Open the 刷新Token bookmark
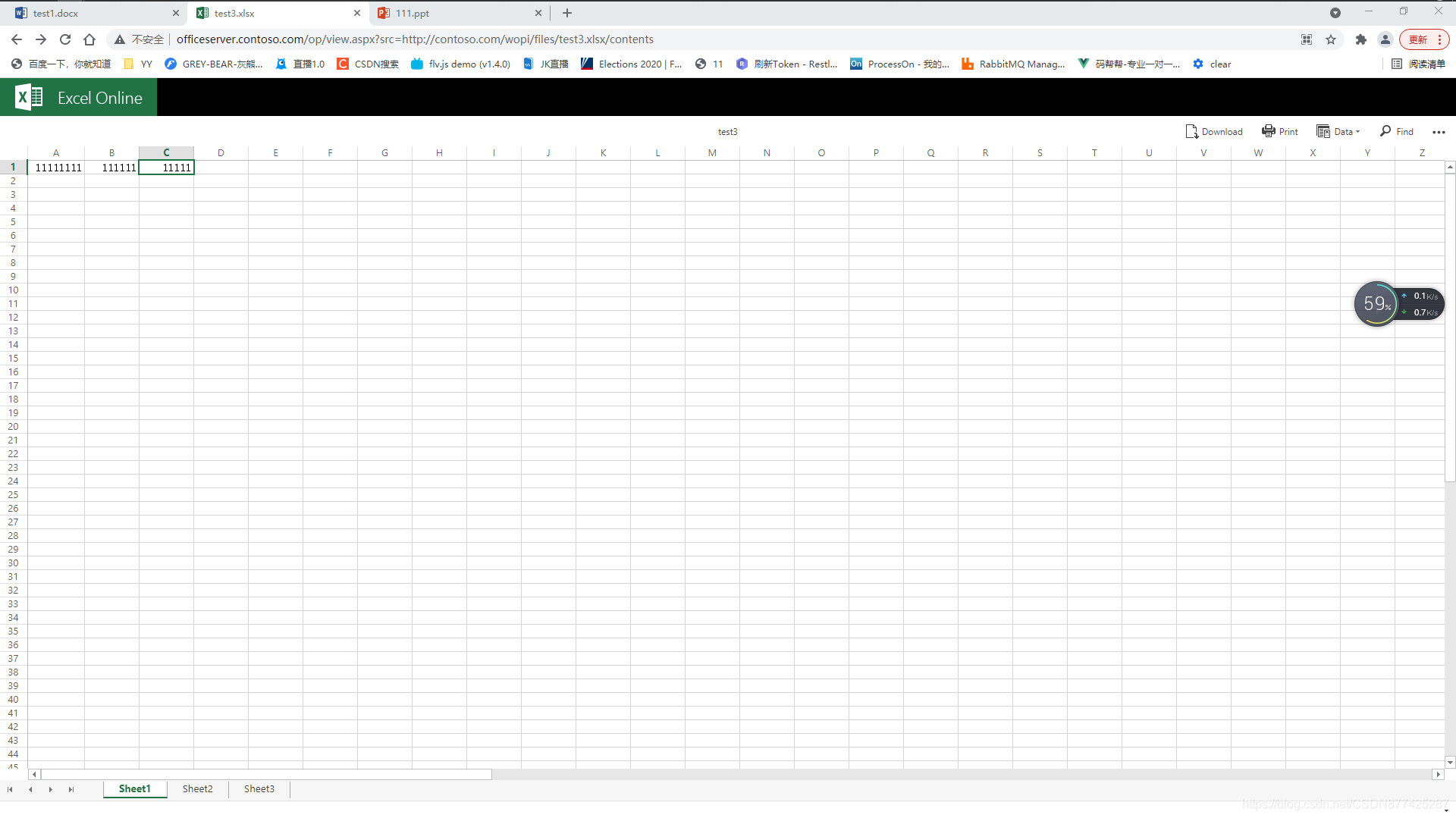Screen dimensions: 1456x818 tap(787, 64)
